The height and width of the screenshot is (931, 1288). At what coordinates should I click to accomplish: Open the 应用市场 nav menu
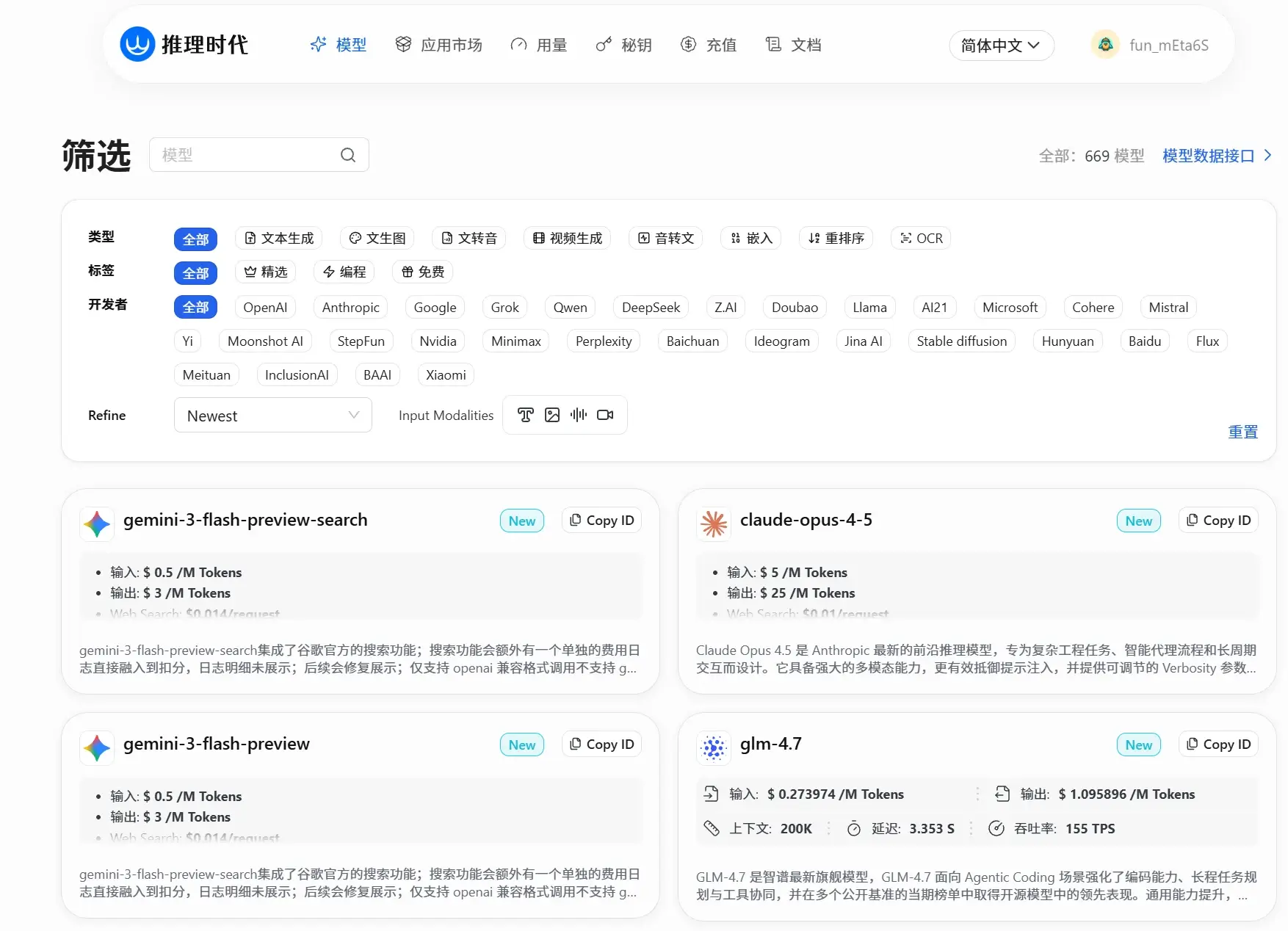[439, 45]
